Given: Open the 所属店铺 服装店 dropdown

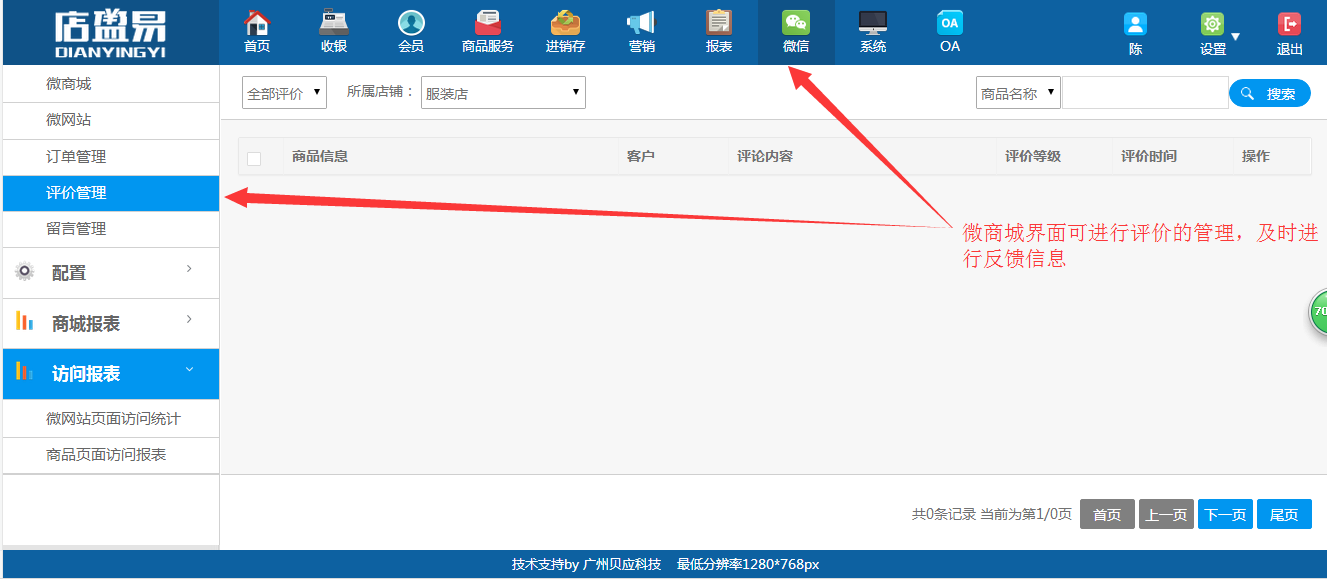Looking at the screenshot, I should (x=503, y=93).
